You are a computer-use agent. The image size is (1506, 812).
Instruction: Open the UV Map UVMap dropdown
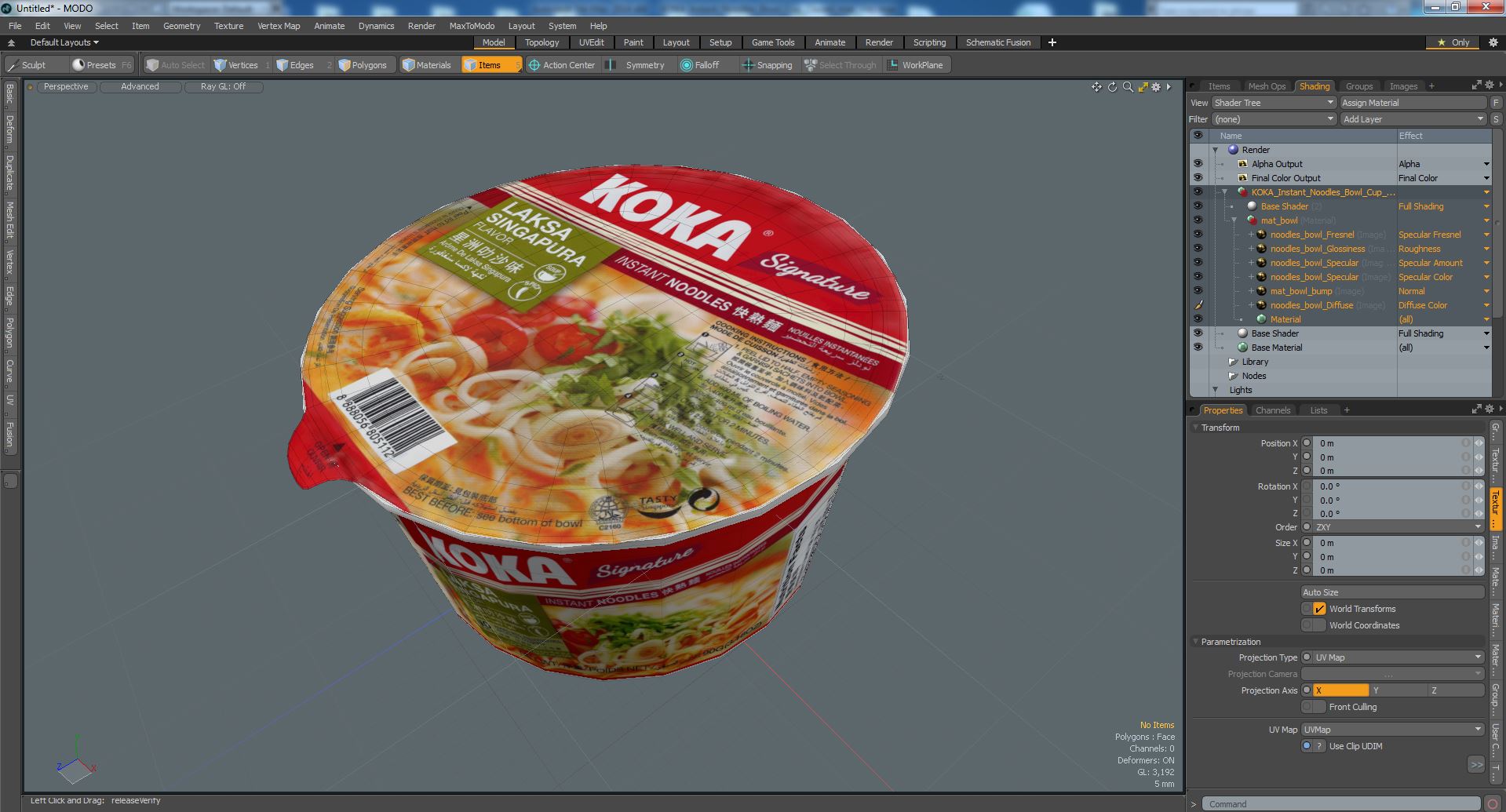tap(1393, 730)
